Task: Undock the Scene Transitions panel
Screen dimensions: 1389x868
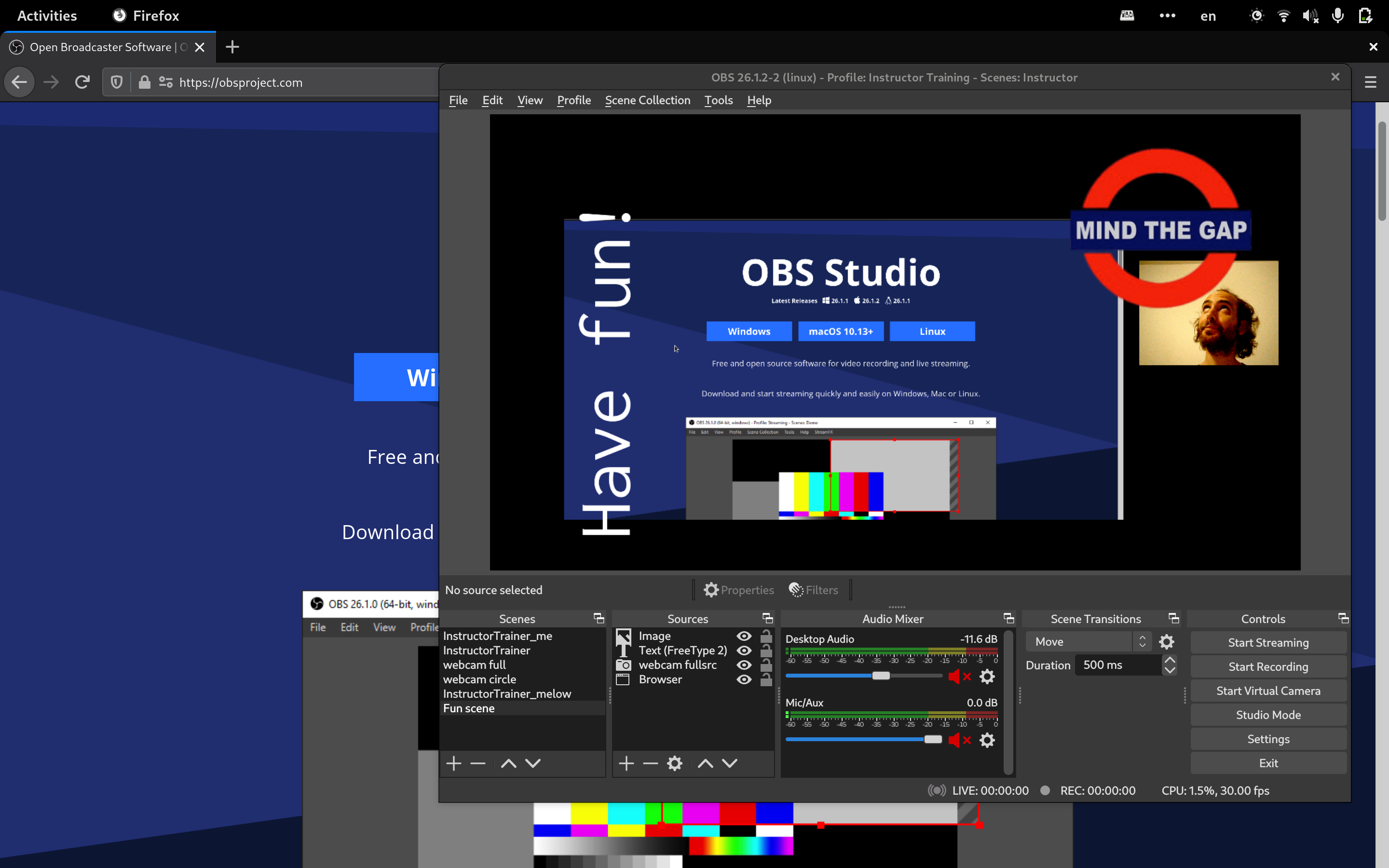Action: pos(1174,618)
